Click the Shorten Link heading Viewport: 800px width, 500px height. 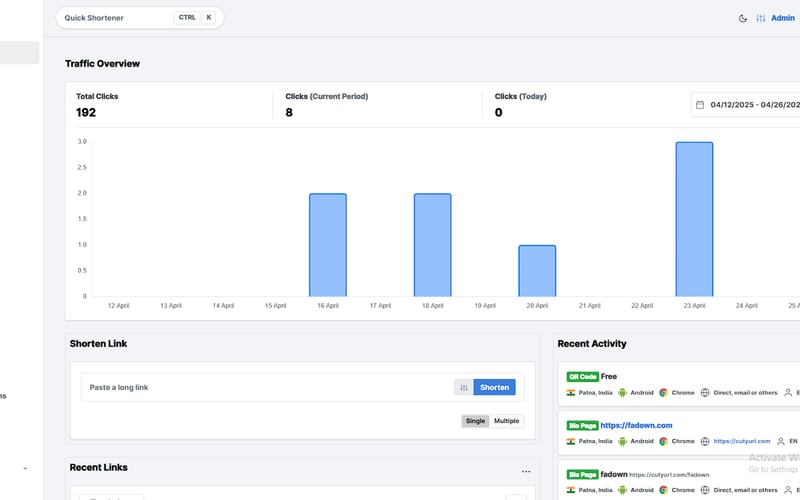(98, 344)
